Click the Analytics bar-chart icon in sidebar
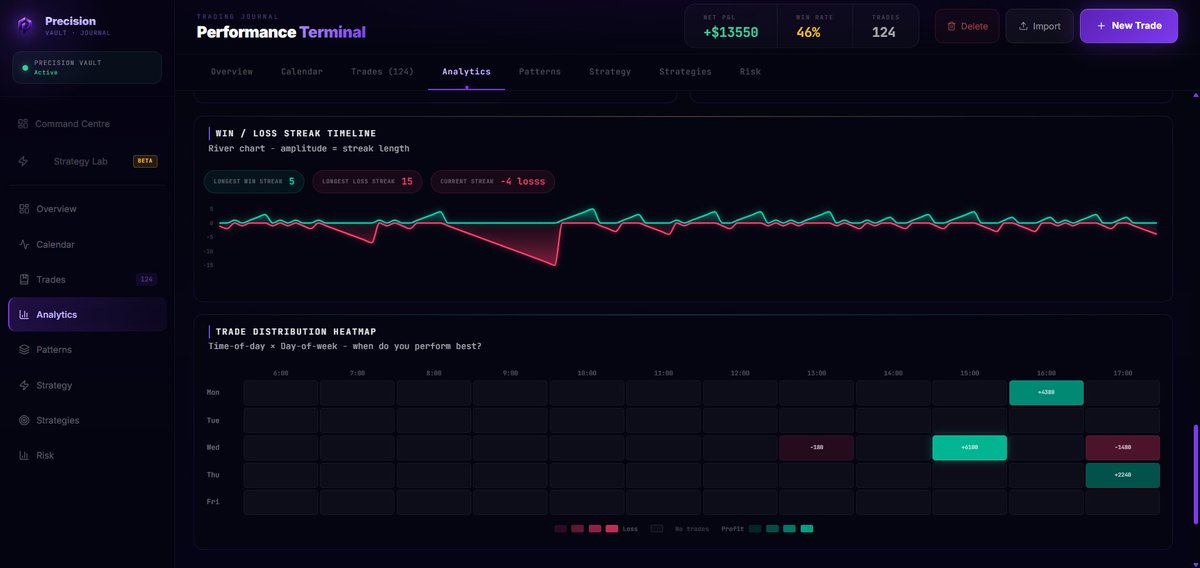 [24, 314]
